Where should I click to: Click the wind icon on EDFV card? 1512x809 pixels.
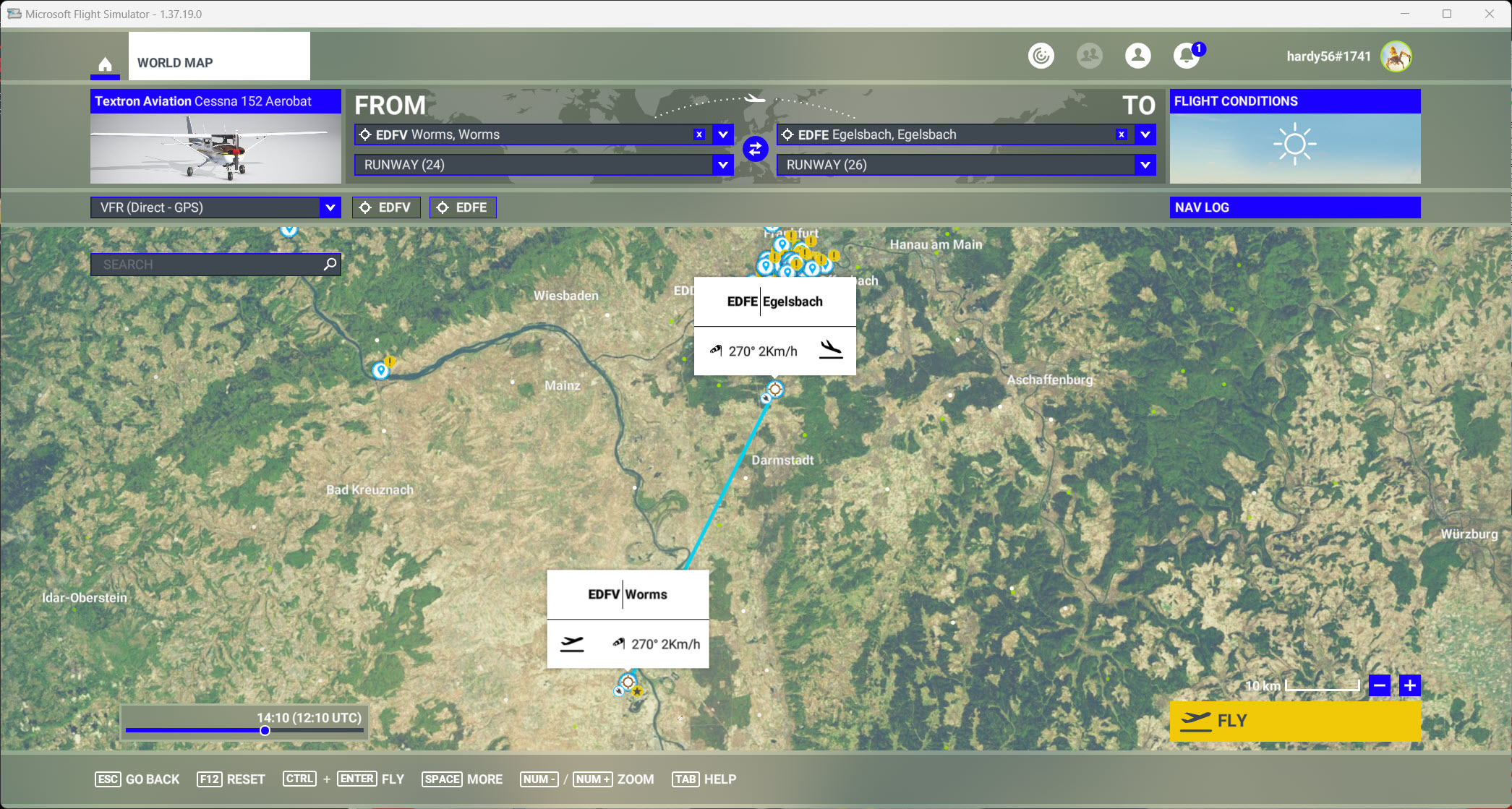point(619,643)
